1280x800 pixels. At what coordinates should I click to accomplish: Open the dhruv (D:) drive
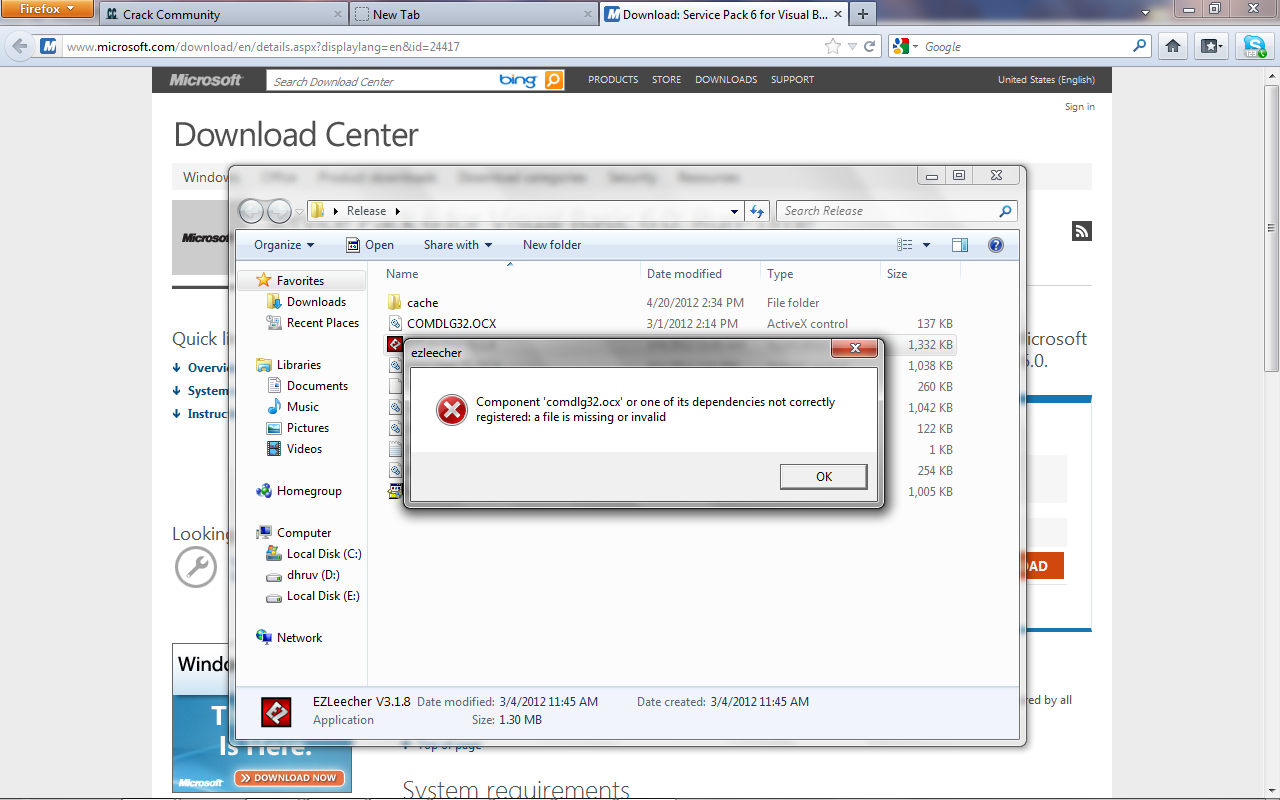(x=303, y=575)
